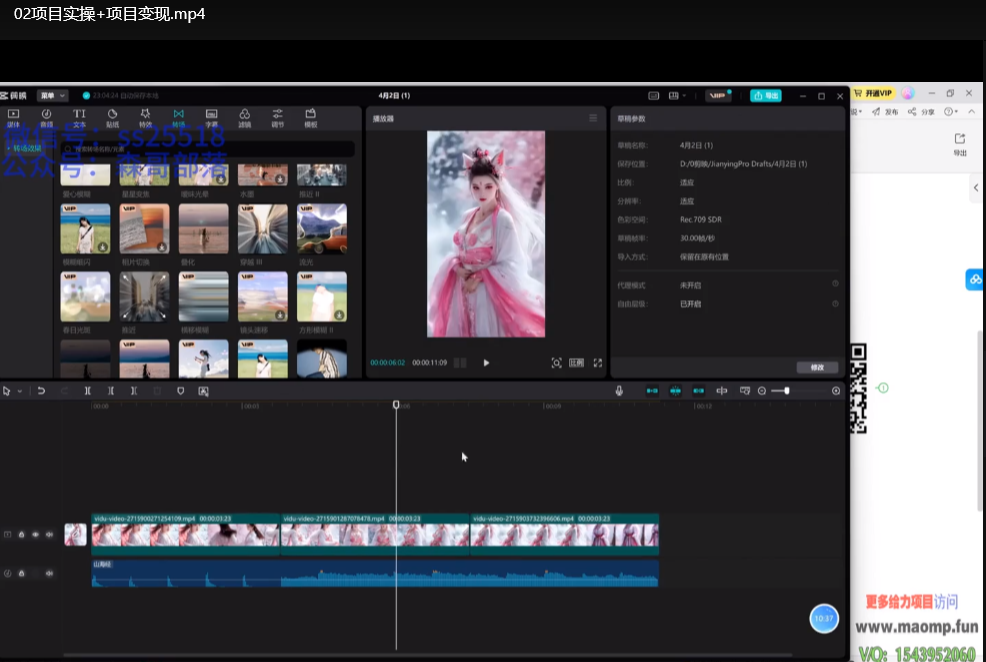Toggle main track magnet
Image resolution: width=986 pixels, height=662 pixels.
click(652, 391)
